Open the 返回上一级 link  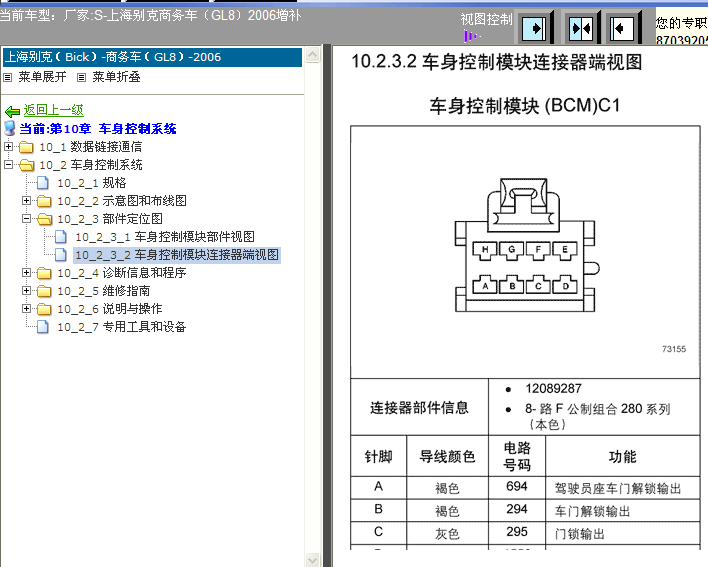click(53, 110)
